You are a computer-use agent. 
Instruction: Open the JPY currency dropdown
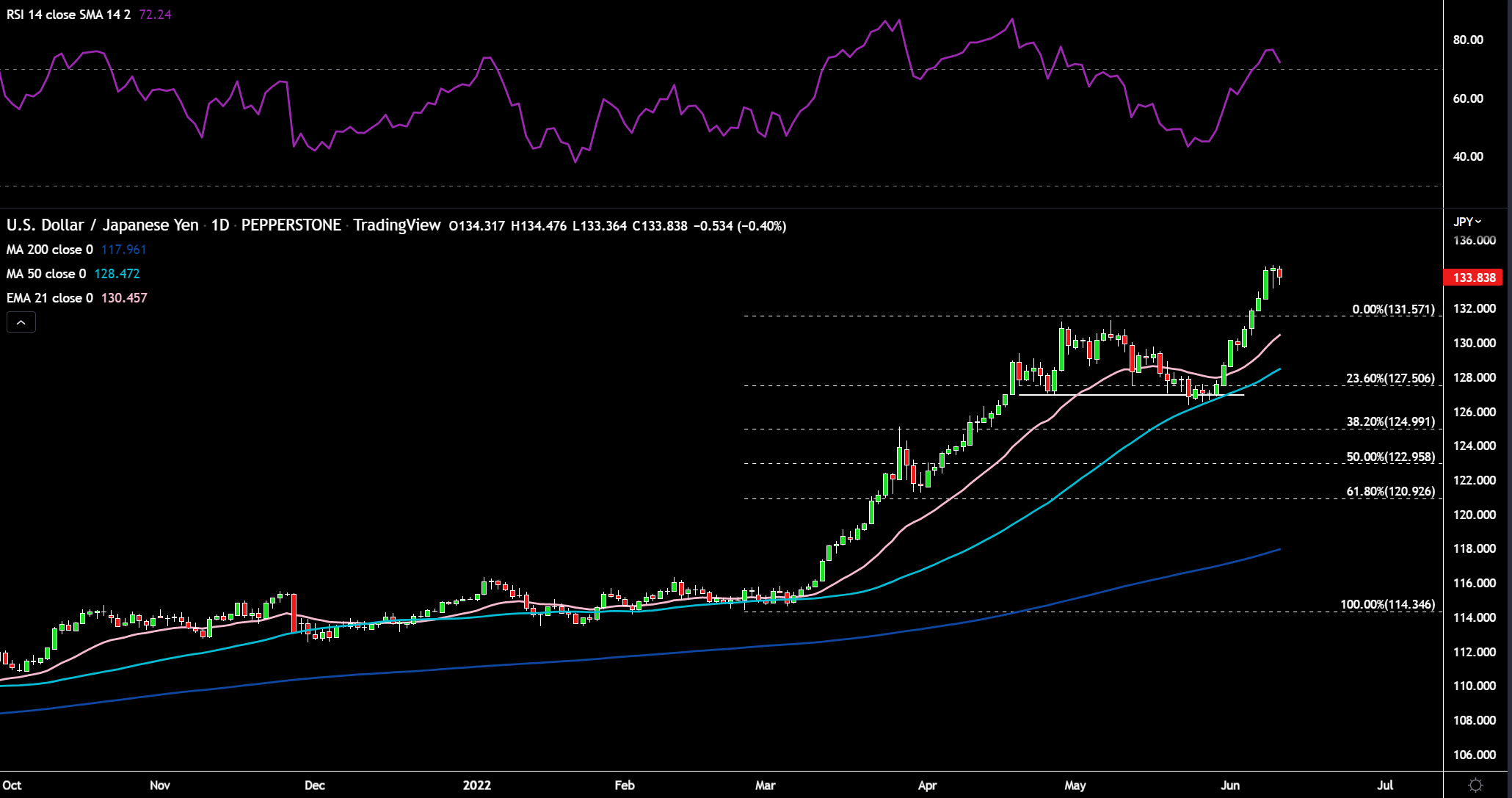click(1468, 222)
